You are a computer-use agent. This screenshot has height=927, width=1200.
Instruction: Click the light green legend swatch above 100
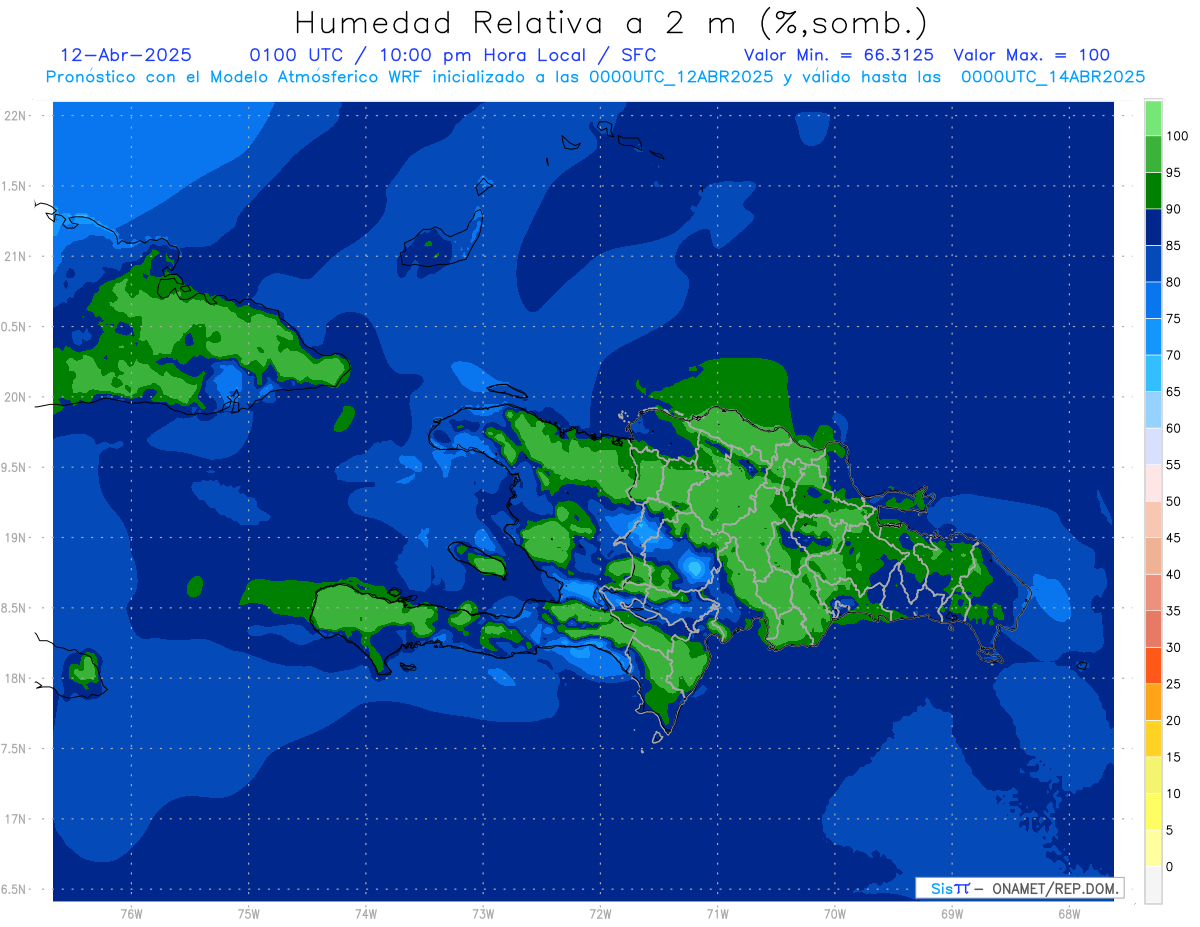tap(1153, 118)
